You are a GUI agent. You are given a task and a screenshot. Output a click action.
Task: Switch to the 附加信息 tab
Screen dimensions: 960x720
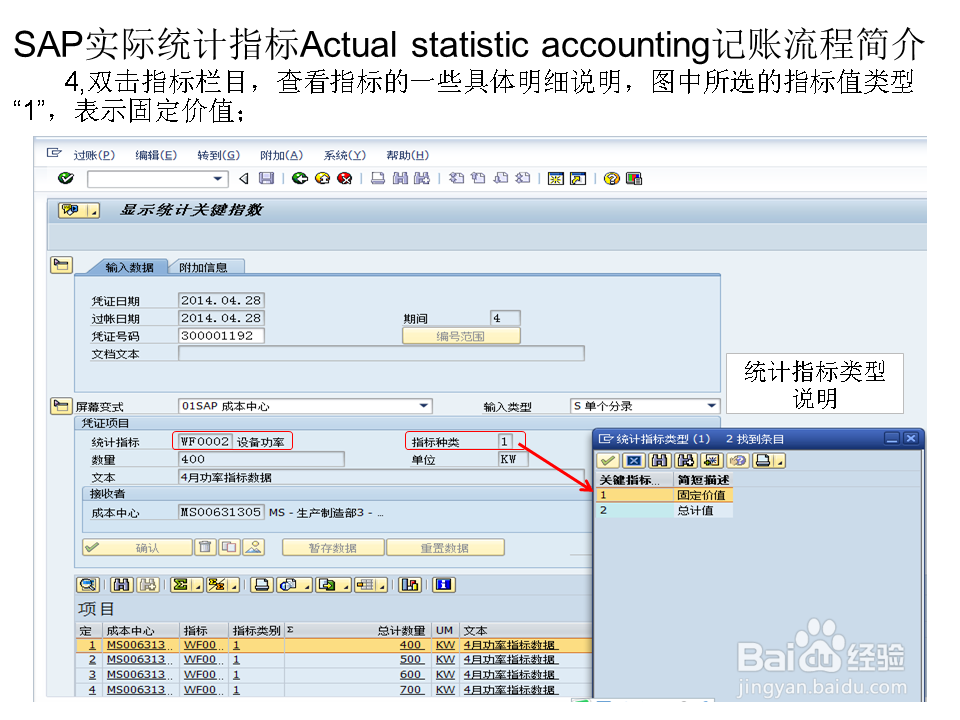click(x=203, y=268)
